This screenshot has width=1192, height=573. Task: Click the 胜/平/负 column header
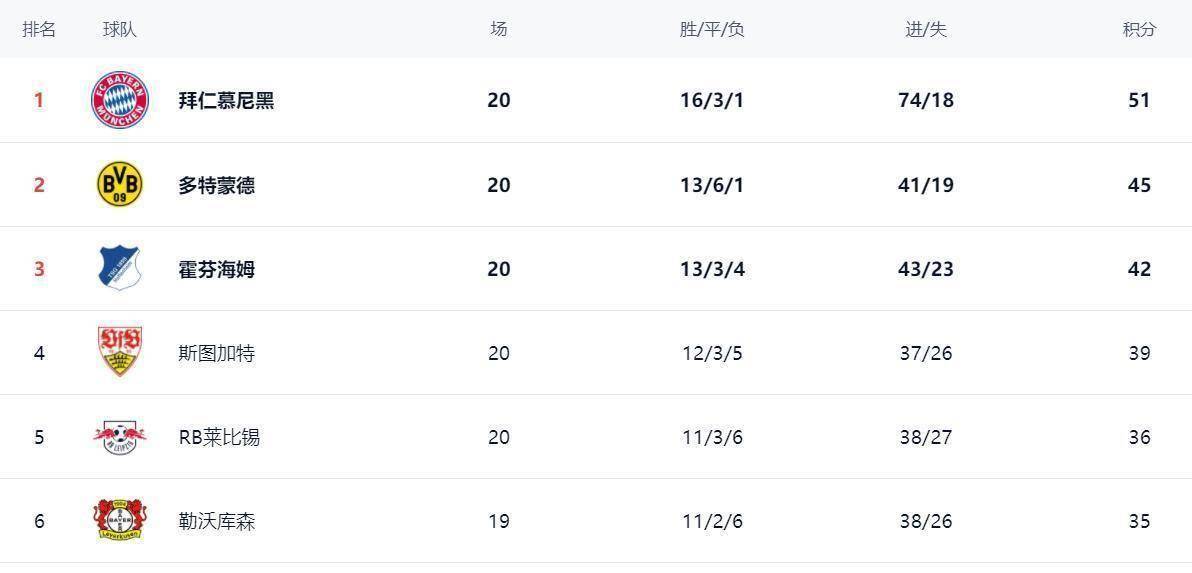coord(712,29)
